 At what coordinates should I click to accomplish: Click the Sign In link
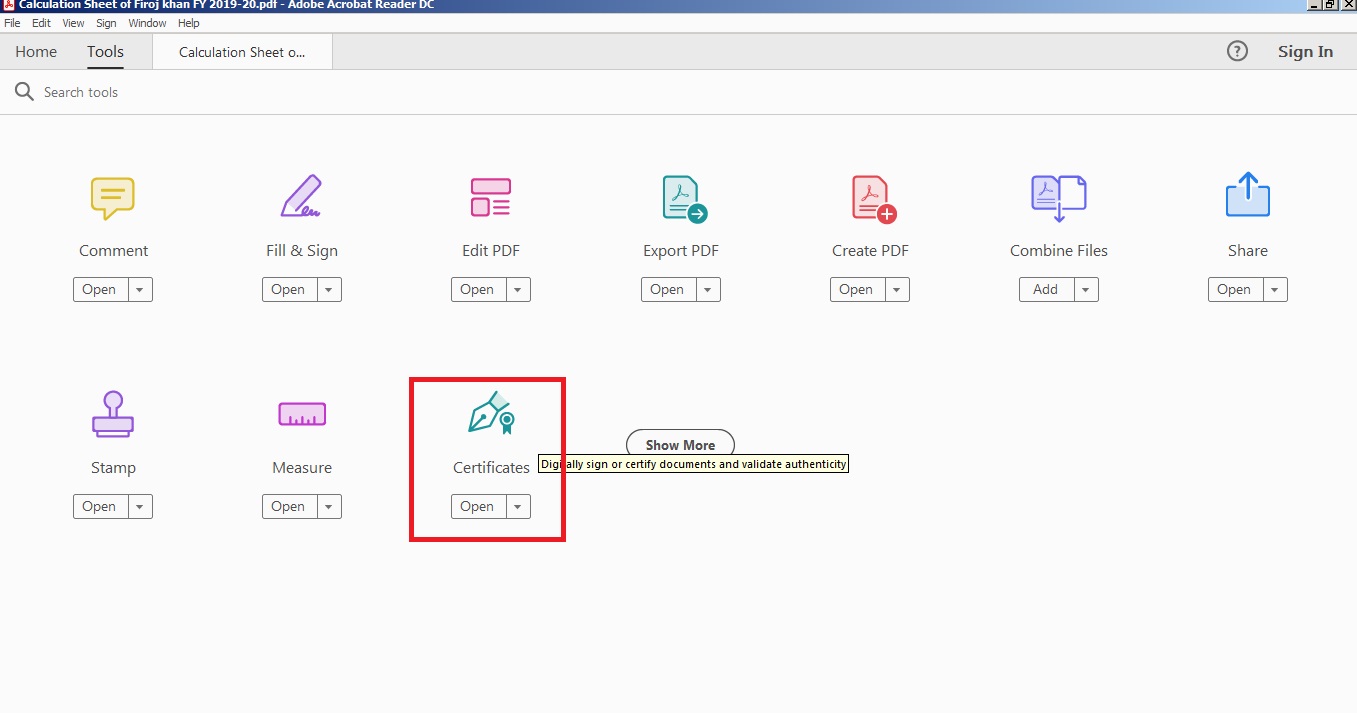[x=1304, y=51]
